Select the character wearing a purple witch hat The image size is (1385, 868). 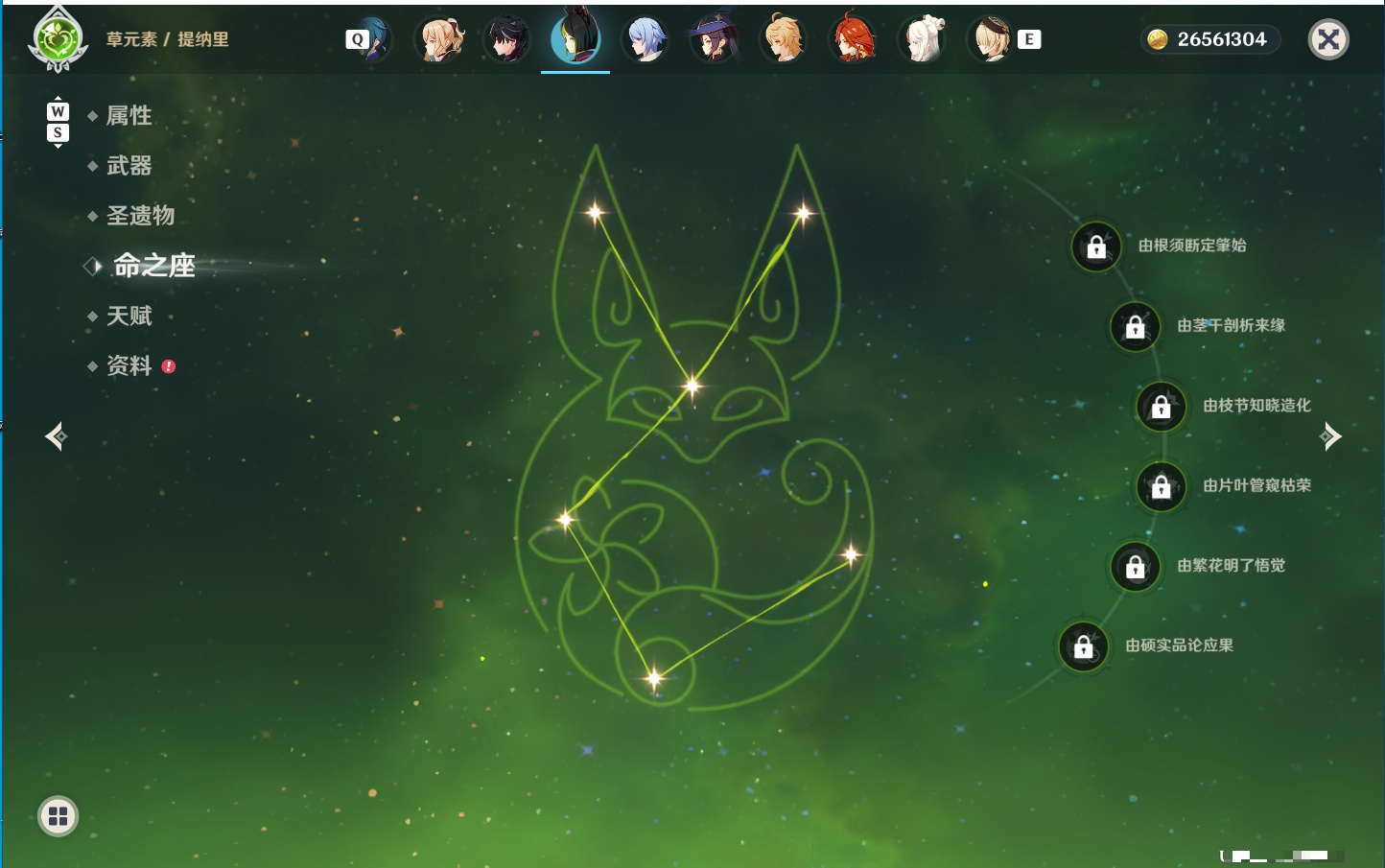click(x=714, y=39)
